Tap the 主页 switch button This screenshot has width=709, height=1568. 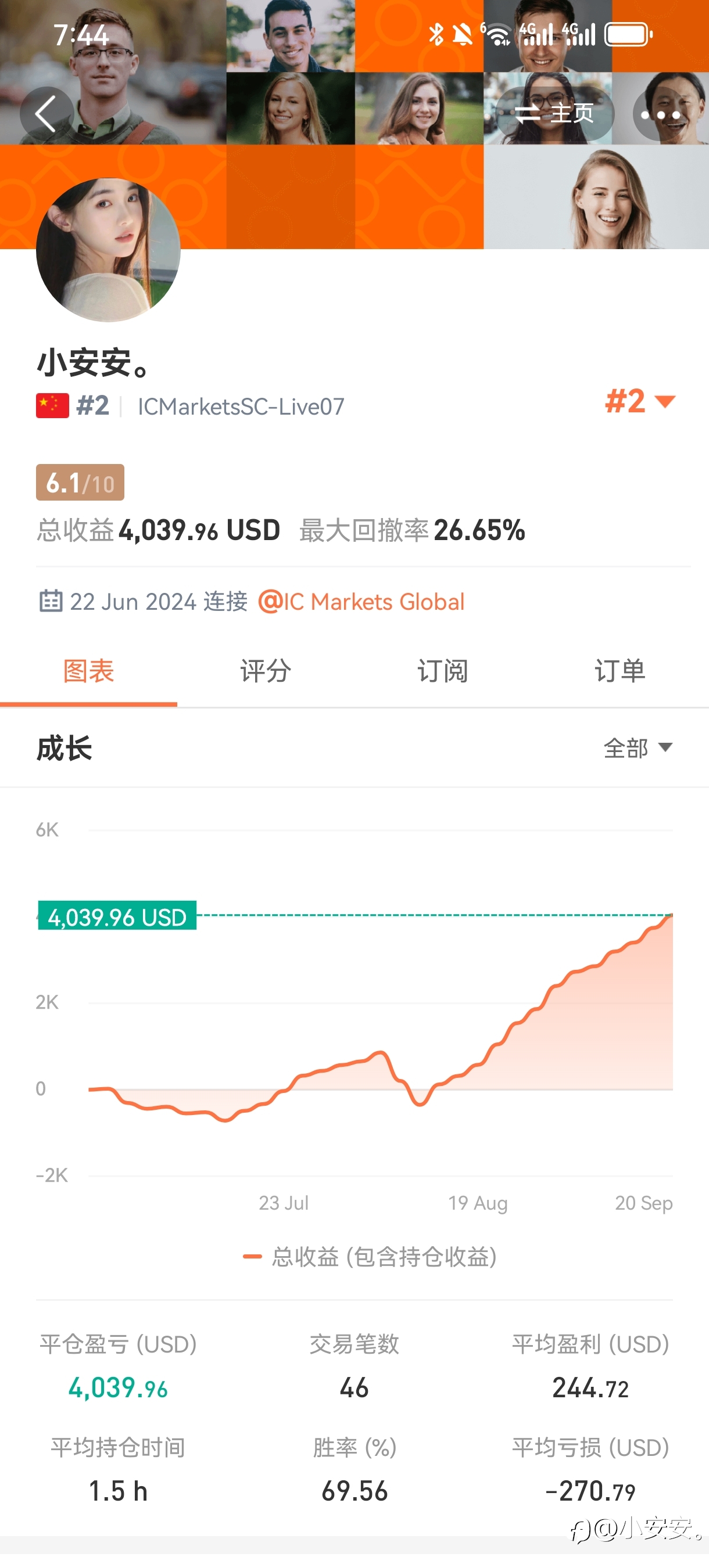(x=554, y=114)
